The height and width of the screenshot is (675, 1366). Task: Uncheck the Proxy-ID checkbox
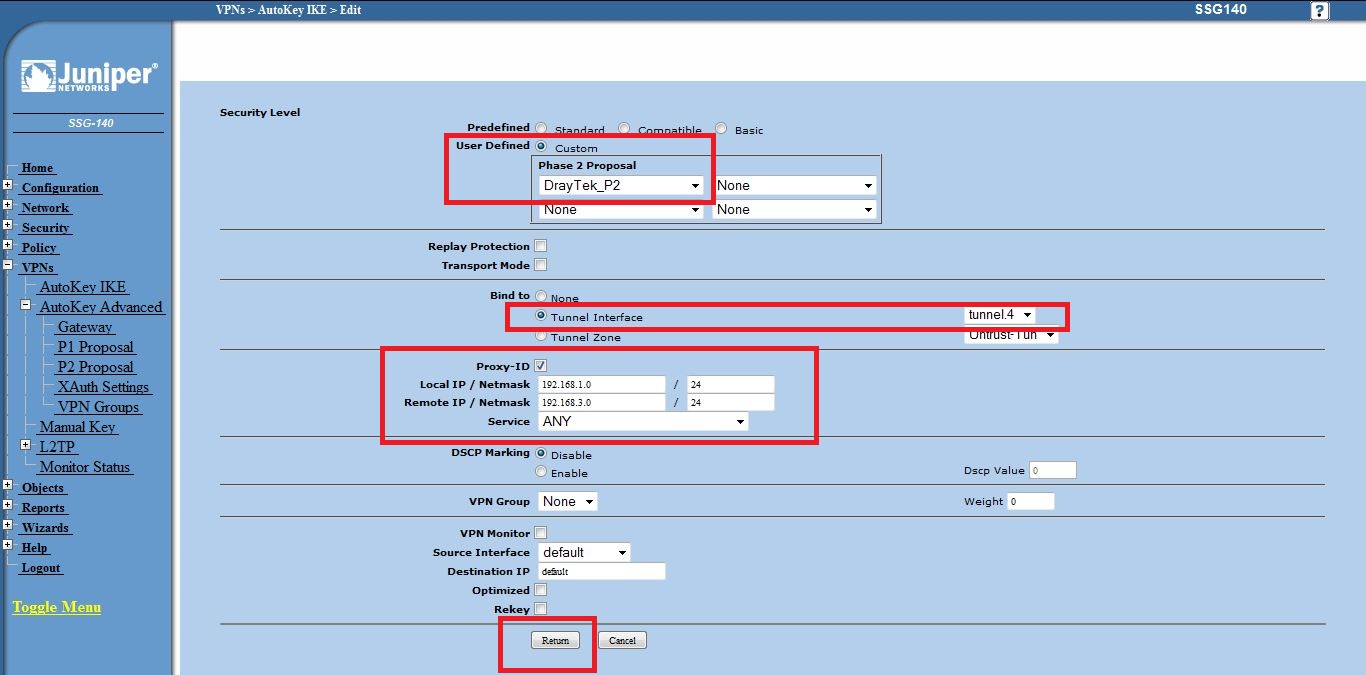tap(541, 366)
